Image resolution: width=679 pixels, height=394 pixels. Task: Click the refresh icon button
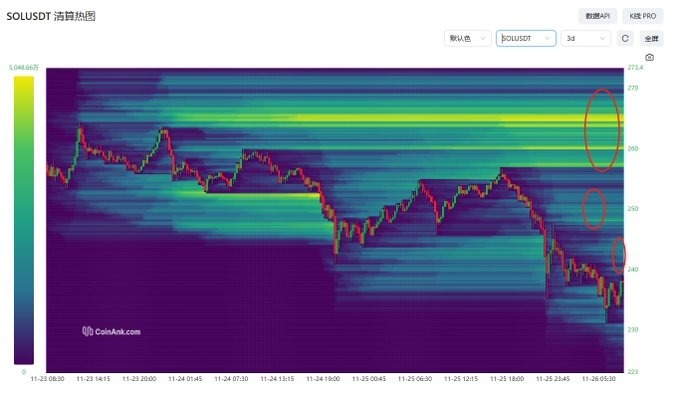click(x=625, y=39)
